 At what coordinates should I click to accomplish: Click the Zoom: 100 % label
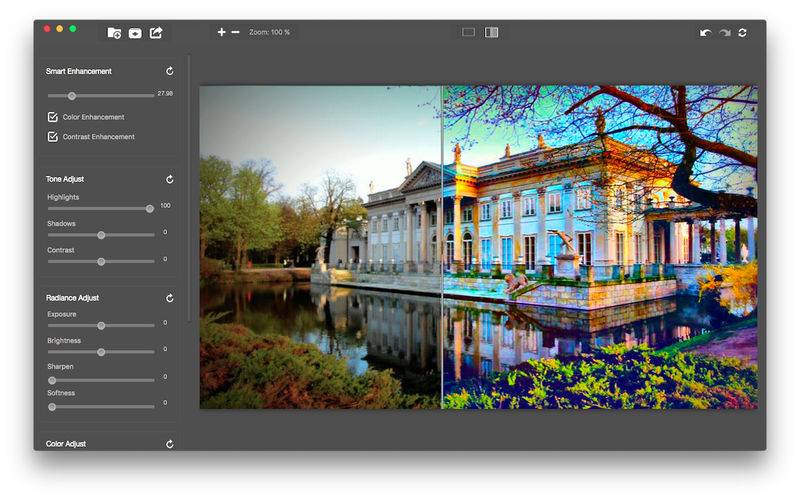click(x=269, y=32)
